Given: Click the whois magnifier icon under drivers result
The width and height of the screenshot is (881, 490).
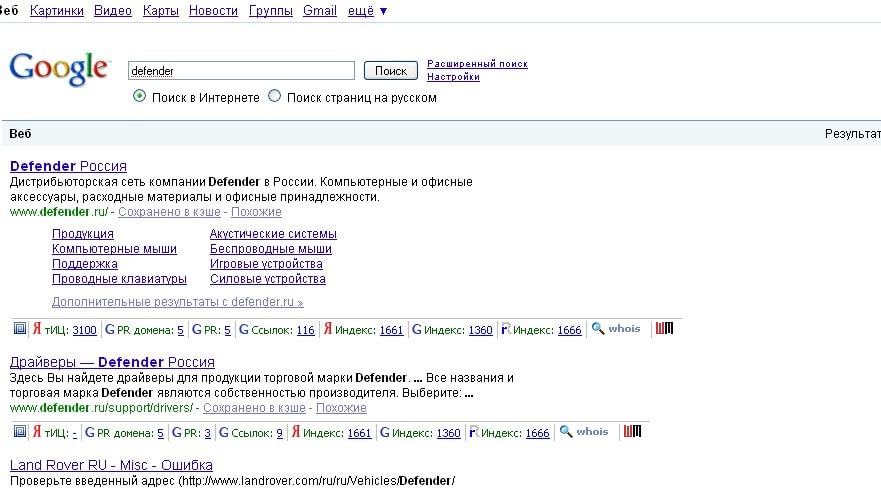Looking at the screenshot, I should [566, 432].
